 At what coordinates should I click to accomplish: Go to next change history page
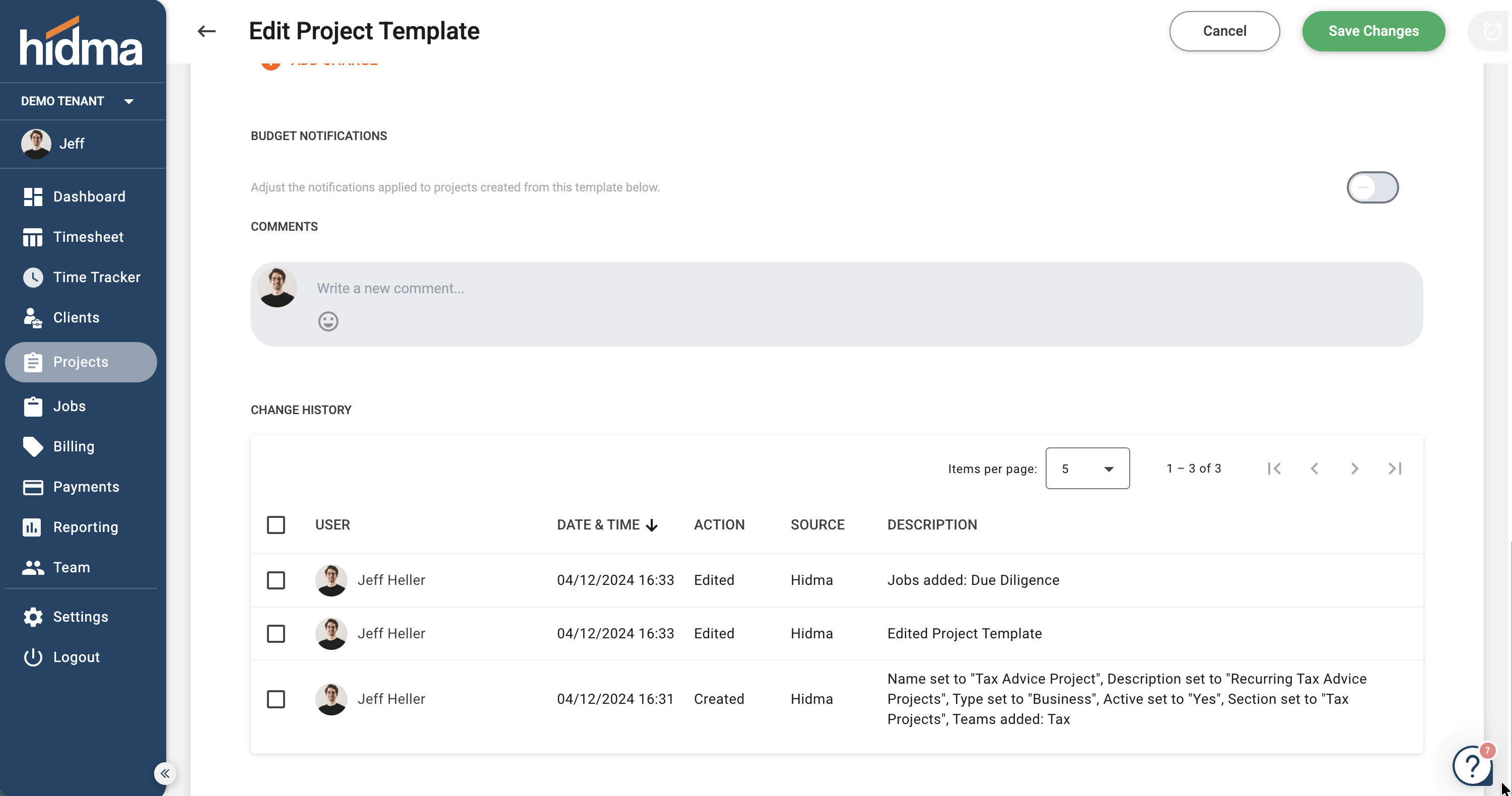point(1355,469)
